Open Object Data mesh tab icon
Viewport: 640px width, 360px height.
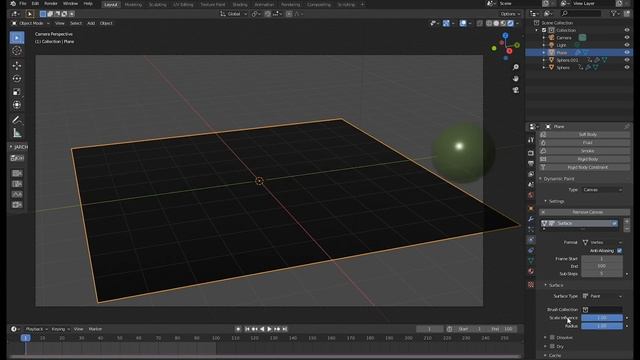[531, 260]
